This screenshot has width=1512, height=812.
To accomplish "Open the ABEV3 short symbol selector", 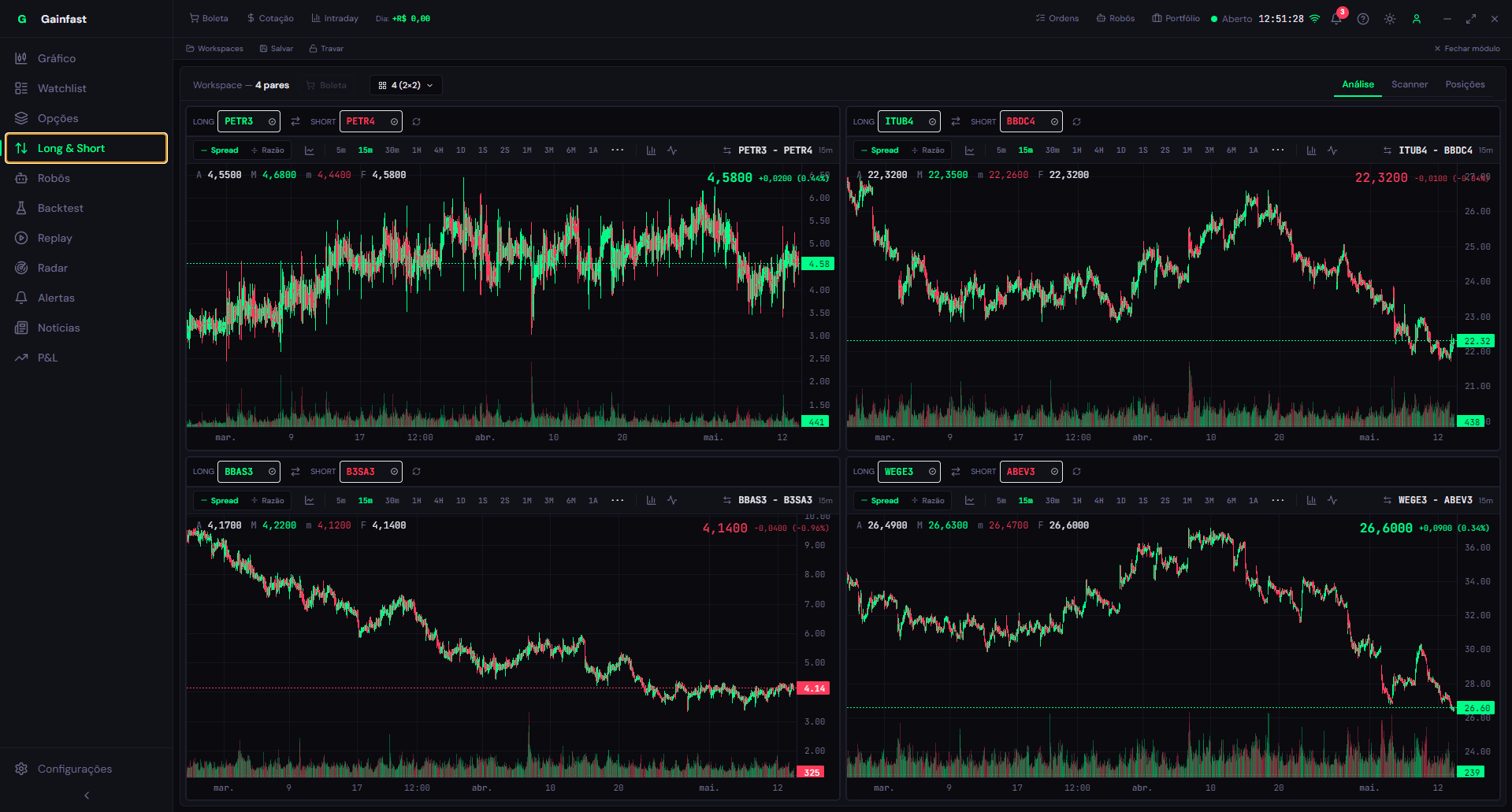I will click(x=1031, y=472).
